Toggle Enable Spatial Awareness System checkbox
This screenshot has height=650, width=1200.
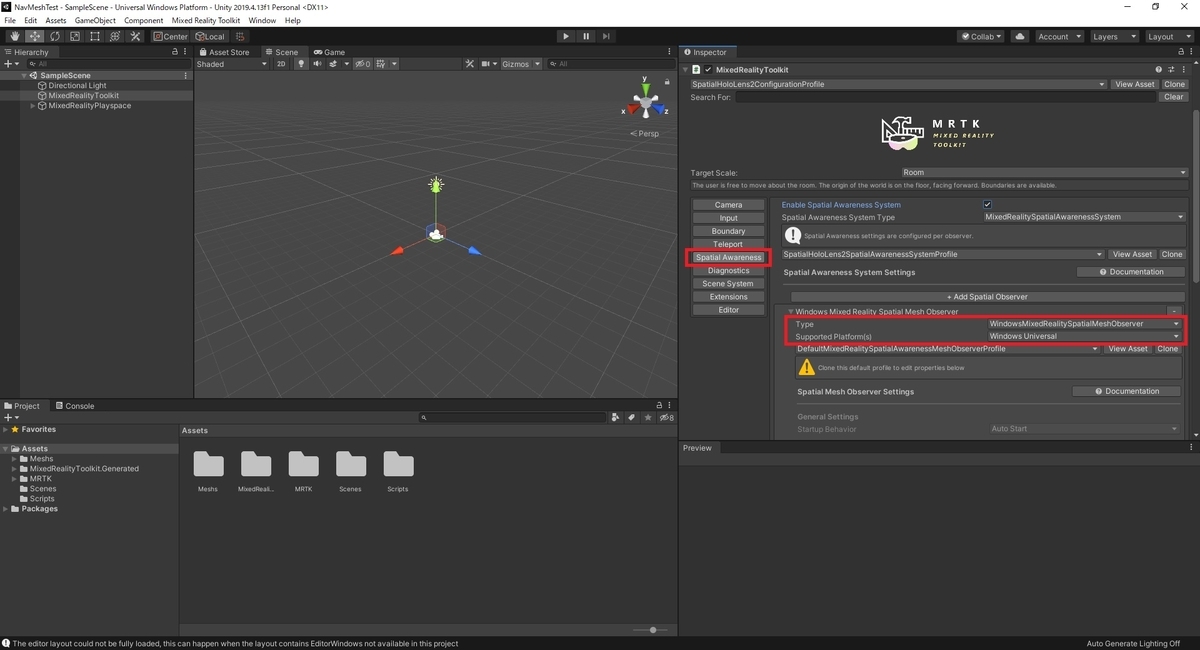click(x=988, y=204)
